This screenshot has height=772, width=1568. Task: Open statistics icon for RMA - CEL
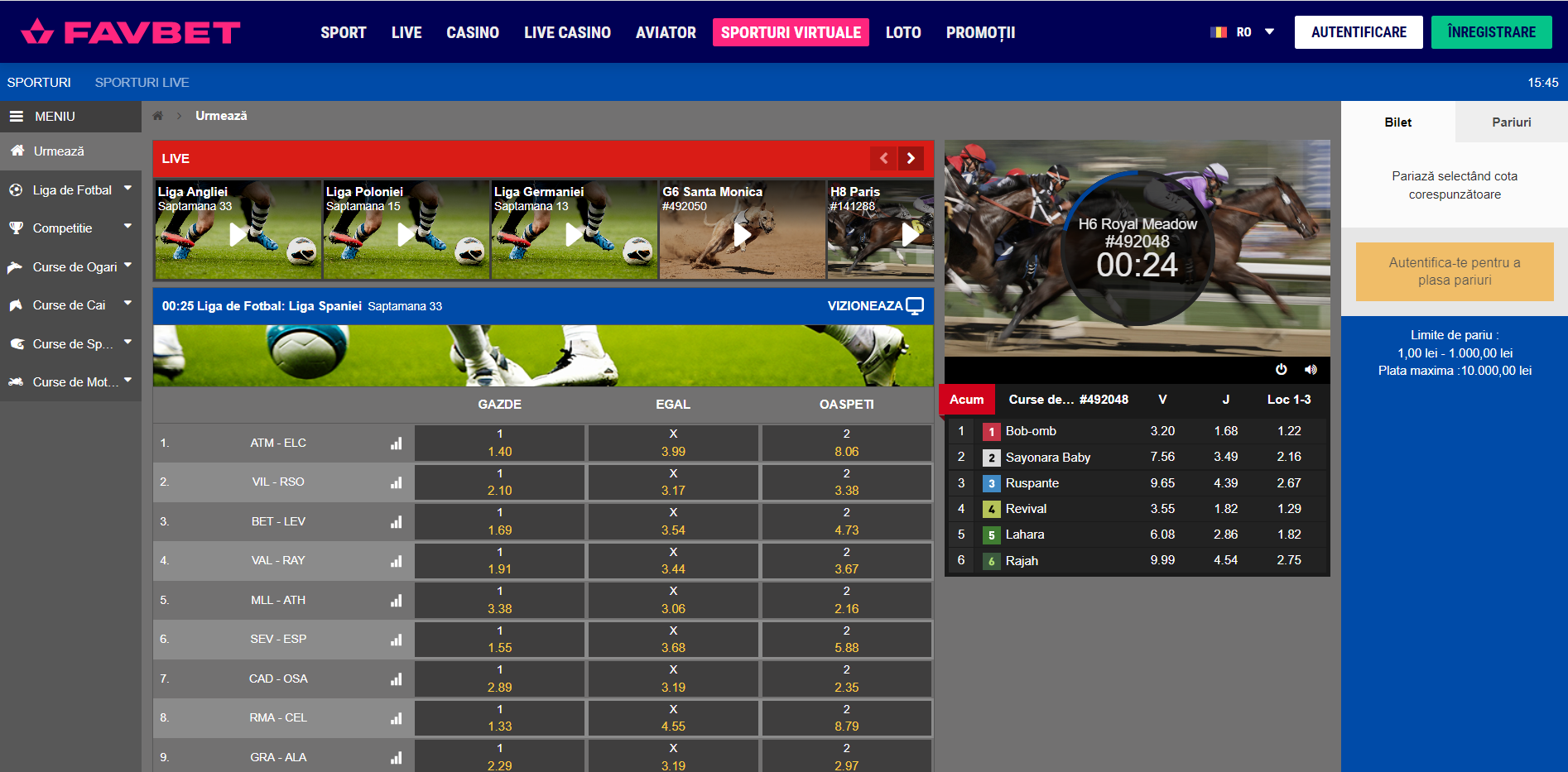tap(397, 718)
